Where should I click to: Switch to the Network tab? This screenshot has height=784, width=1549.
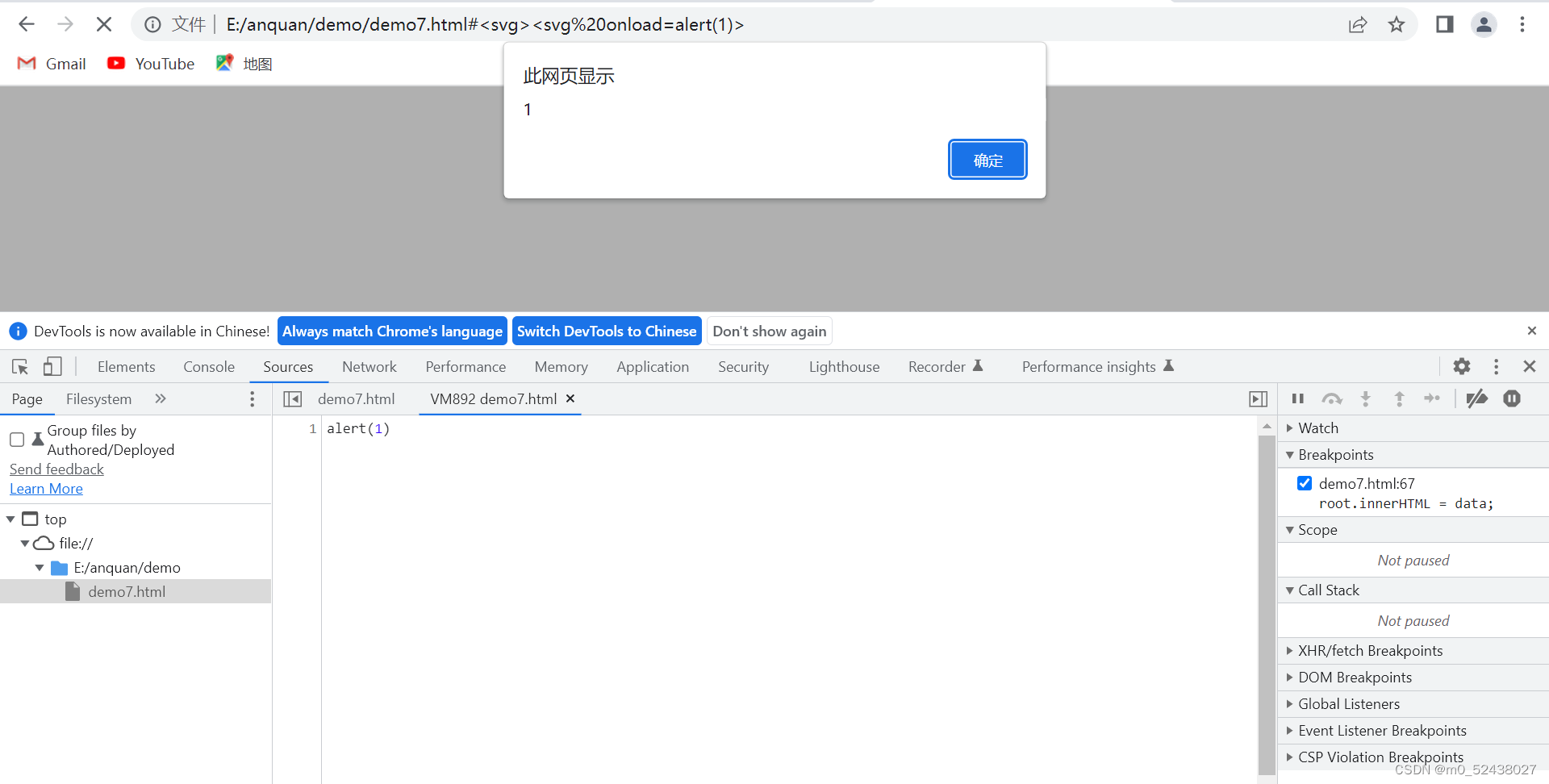point(370,367)
